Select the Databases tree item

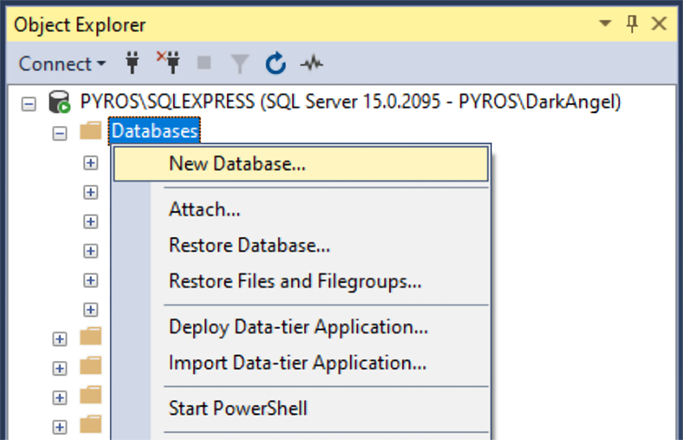point(155,131)
